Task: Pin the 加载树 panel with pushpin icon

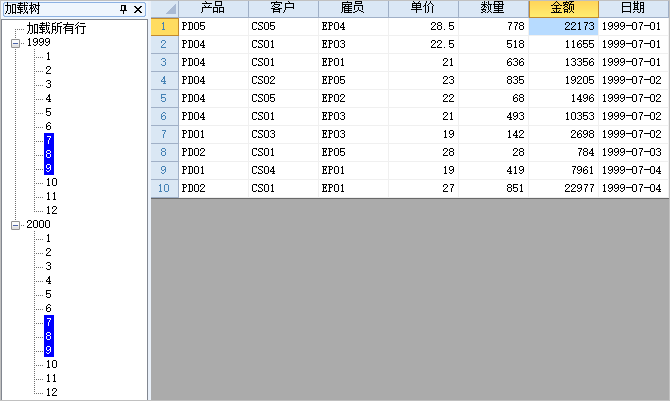Action: pyautogui.click(x=124, y=9)
